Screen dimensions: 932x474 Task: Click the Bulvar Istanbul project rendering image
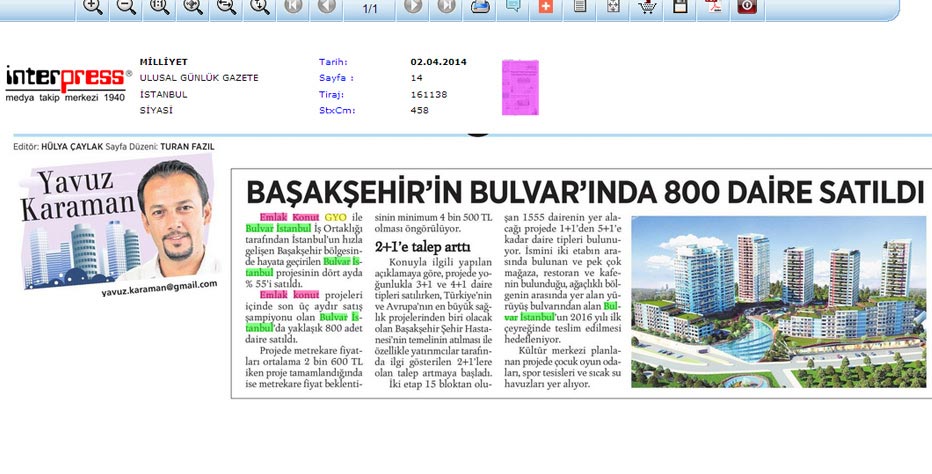tap(779, 302)
